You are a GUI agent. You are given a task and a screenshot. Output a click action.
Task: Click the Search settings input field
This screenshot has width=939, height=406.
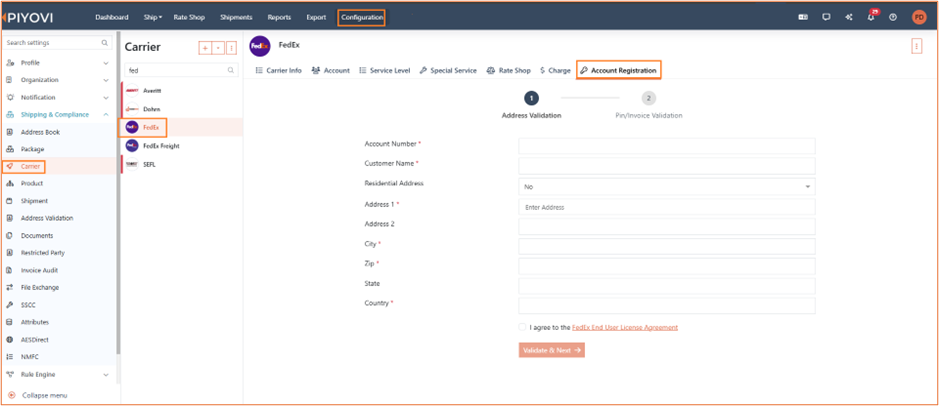(57, 43)
